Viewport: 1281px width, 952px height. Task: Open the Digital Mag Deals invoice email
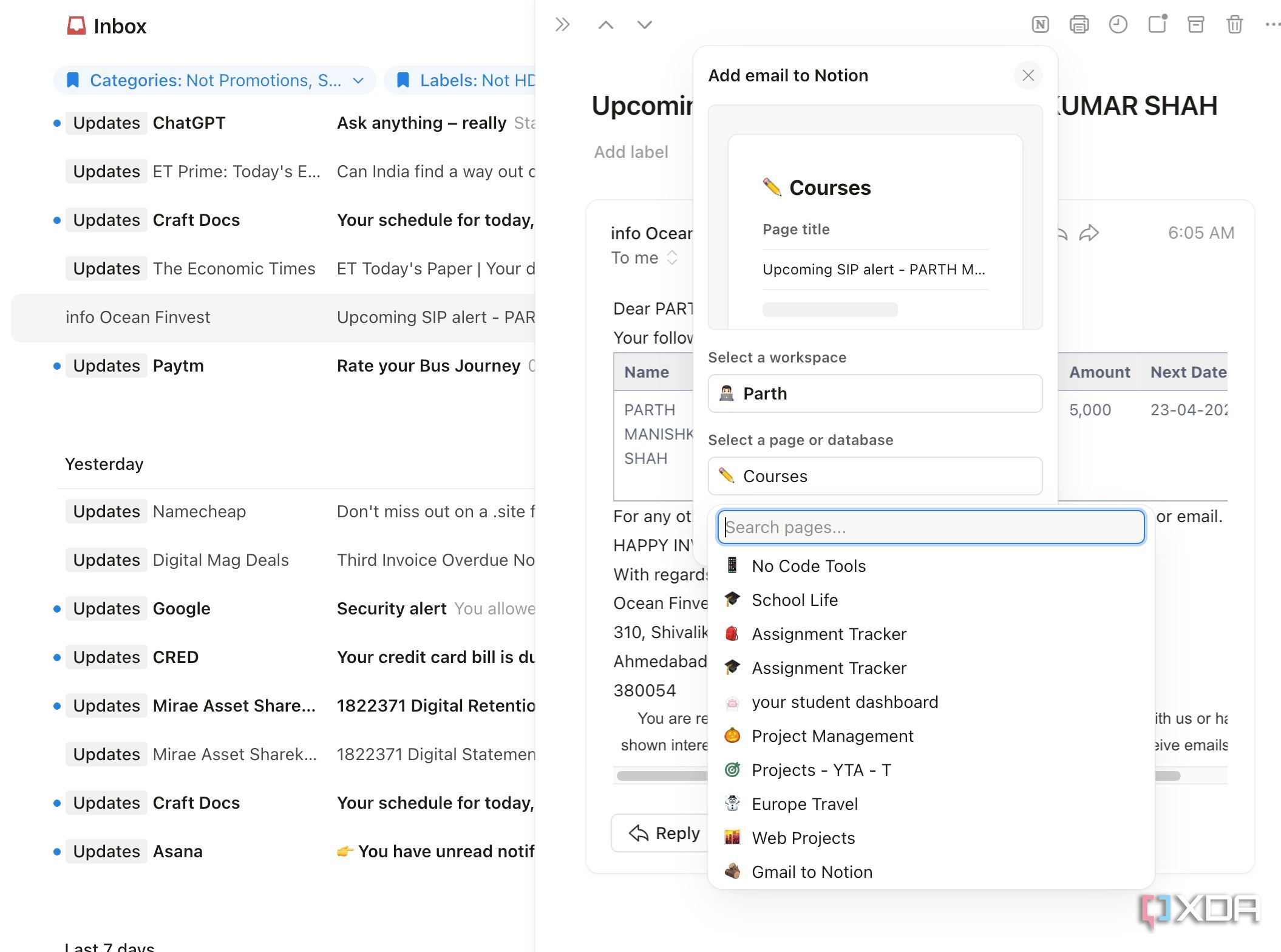coord(273,560)
